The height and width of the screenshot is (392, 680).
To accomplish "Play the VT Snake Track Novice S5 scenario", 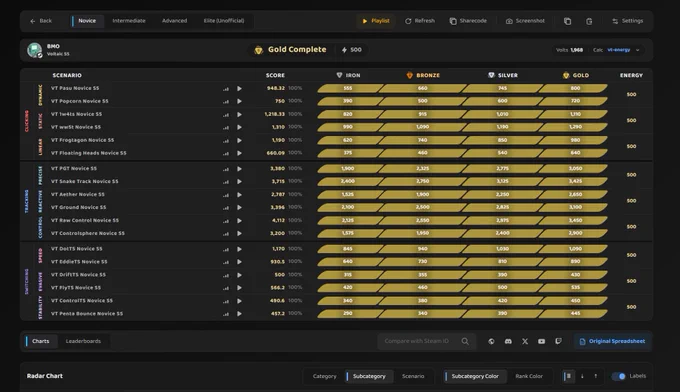I will 239,182.
